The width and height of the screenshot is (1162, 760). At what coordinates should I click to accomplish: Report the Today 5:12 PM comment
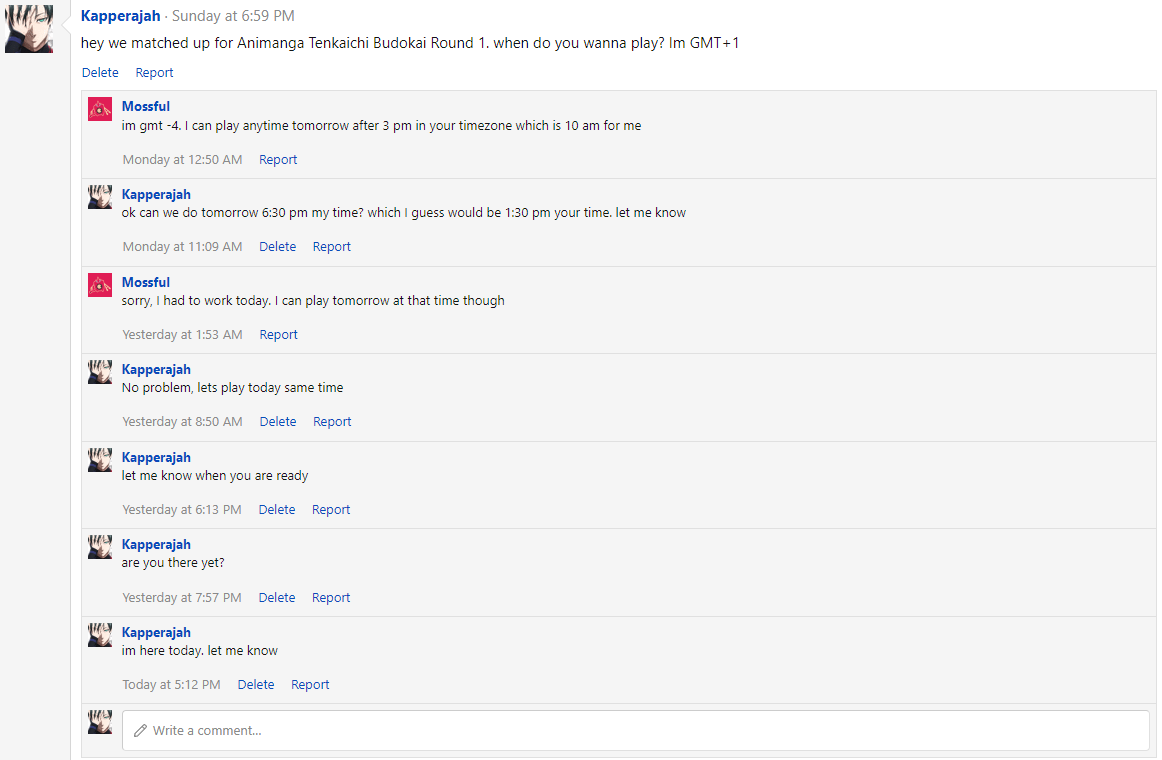(310, 684)
